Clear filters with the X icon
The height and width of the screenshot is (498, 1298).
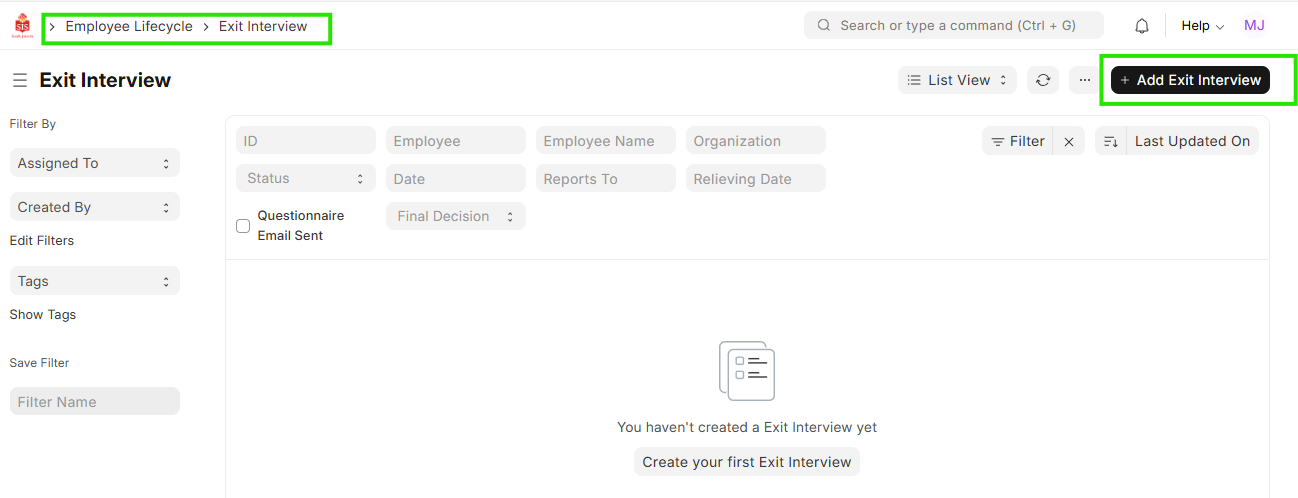[x=1068, y=142]
